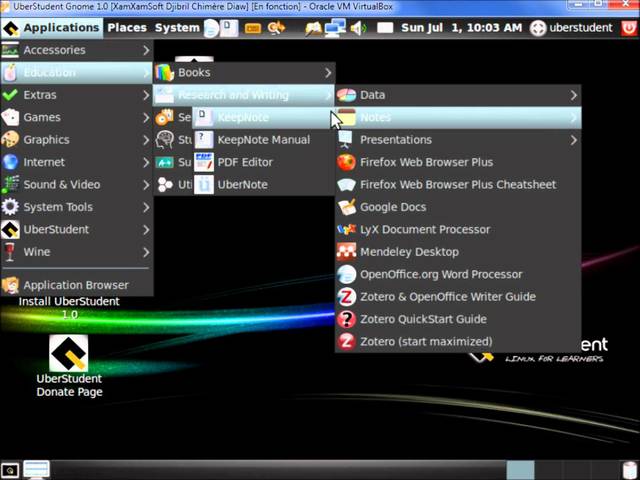Launch UberNote

(264, 184)
